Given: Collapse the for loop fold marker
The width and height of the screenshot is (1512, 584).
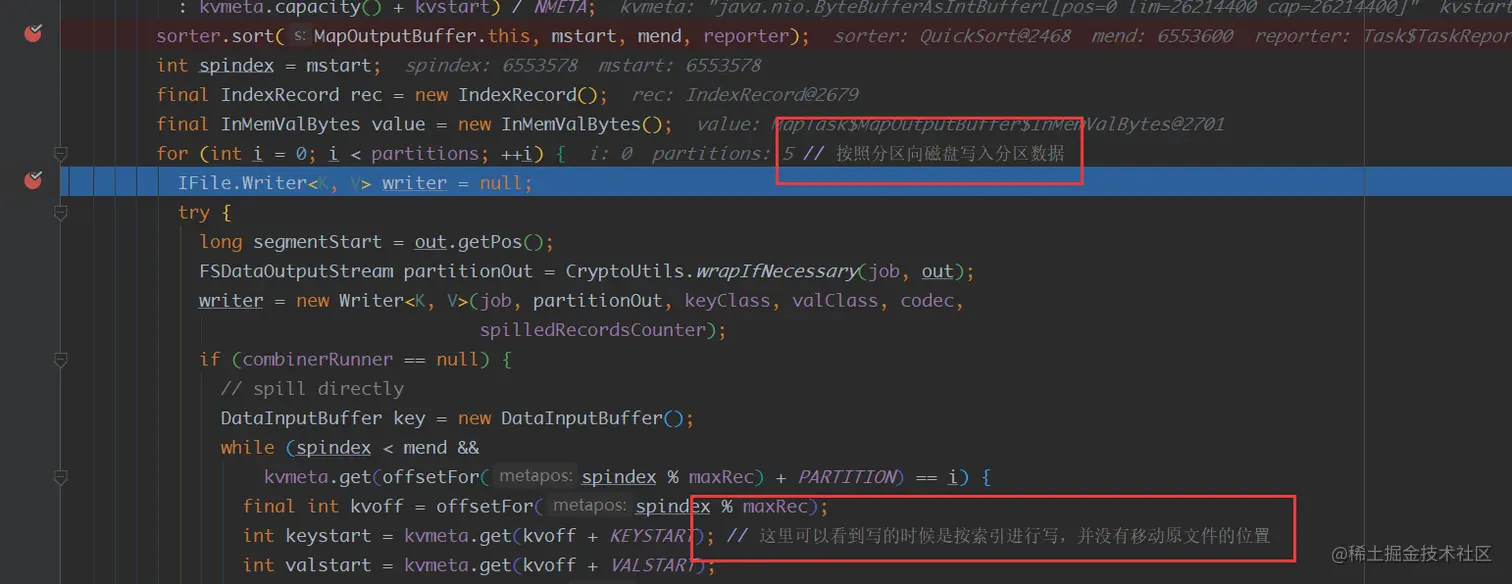Looking at the screenshot, I should [x=60, y=154].
